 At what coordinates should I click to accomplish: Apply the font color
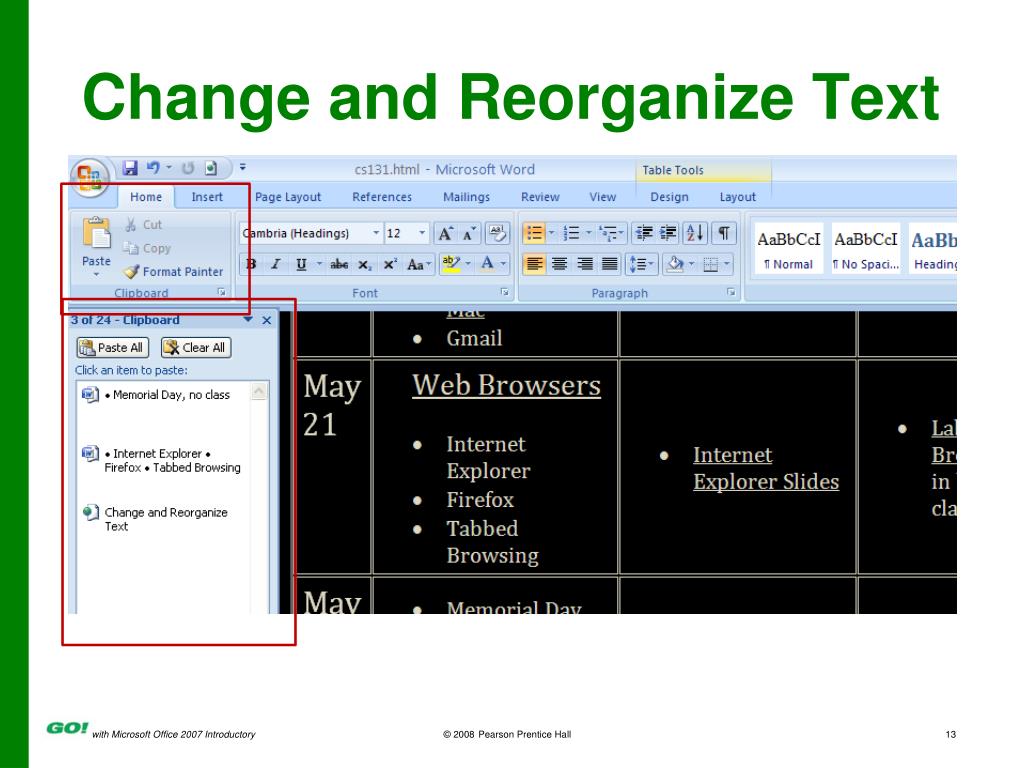point(487,264)
